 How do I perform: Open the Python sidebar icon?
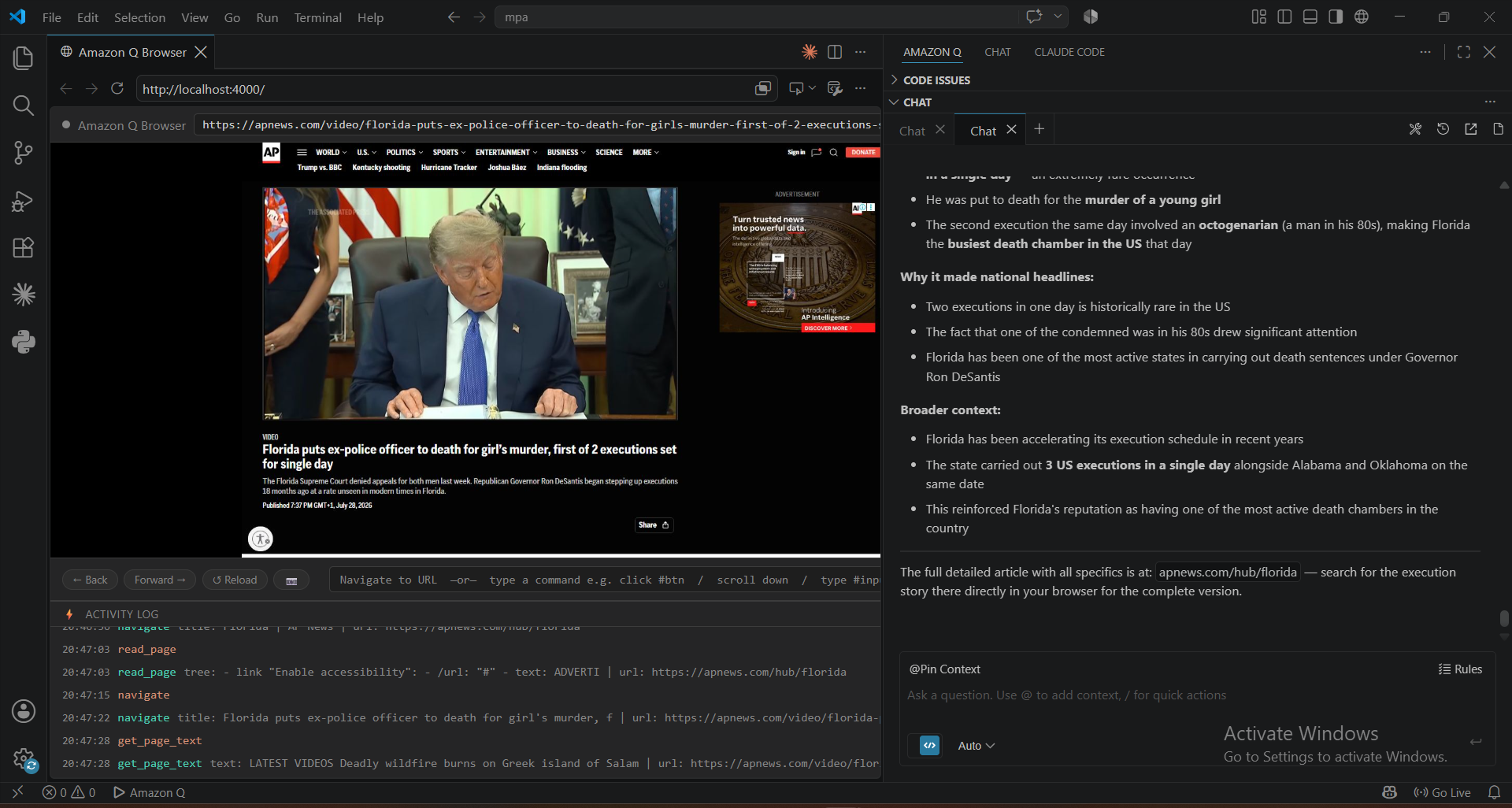[24, 342]
